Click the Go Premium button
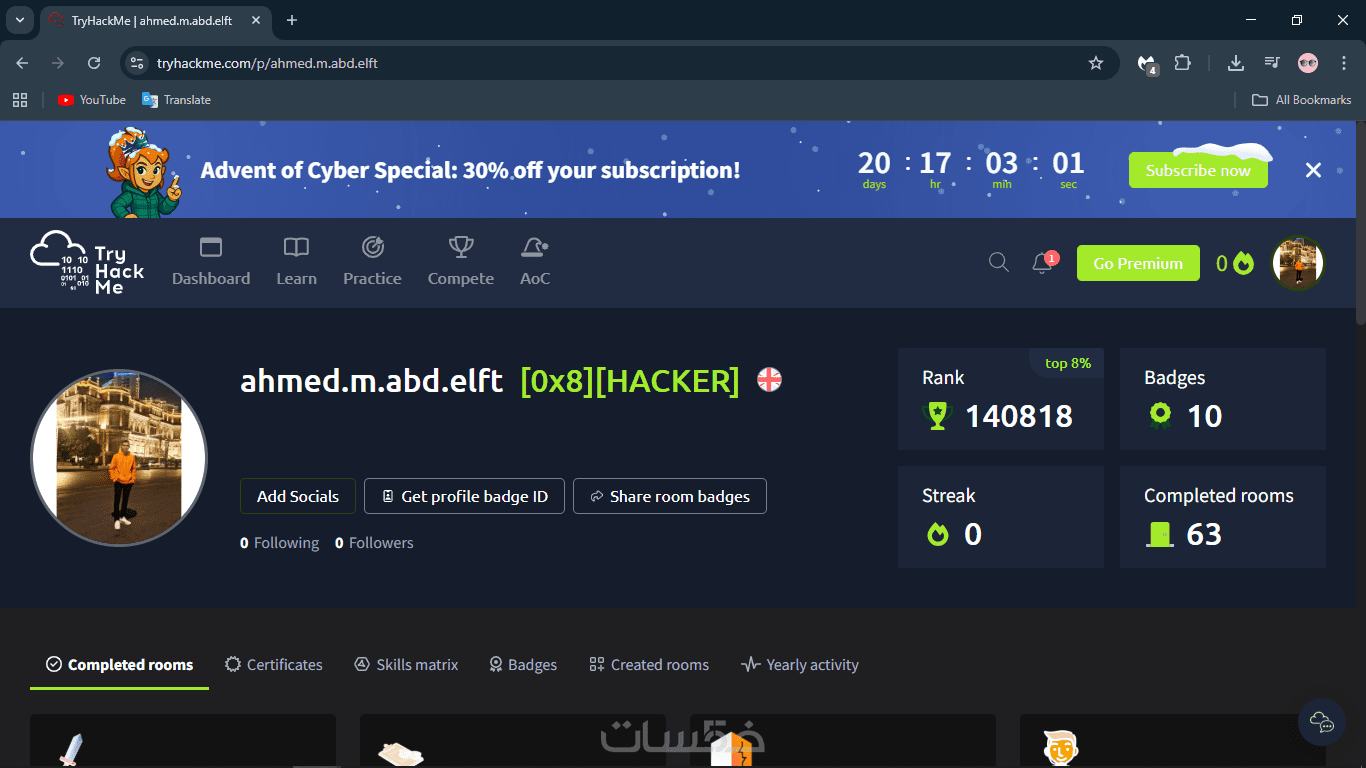The image size is (1366, 768). (1138, 263)
